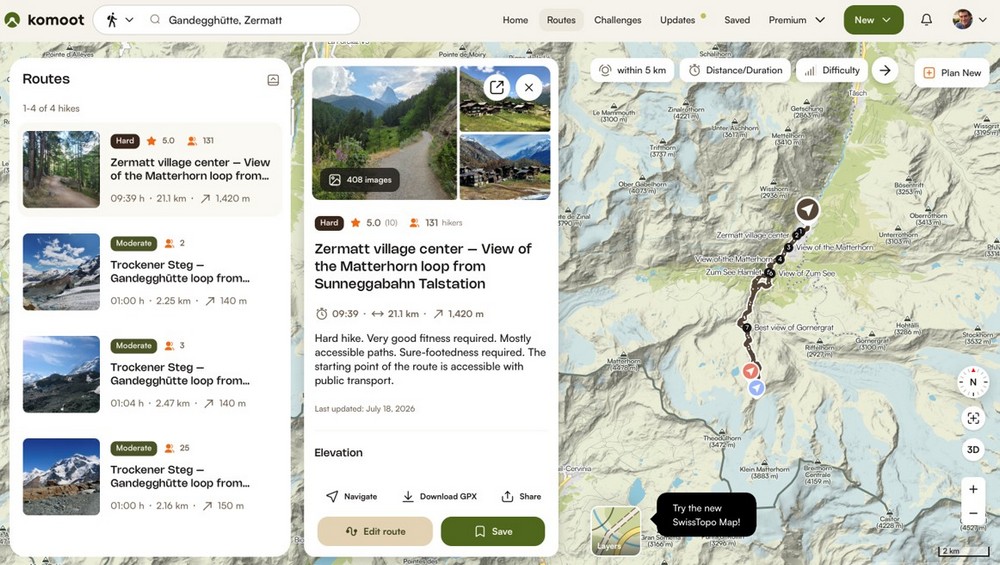1000x565 pixels.
Task: Open the map Layers switcher
Action: (x=615, y=531)
